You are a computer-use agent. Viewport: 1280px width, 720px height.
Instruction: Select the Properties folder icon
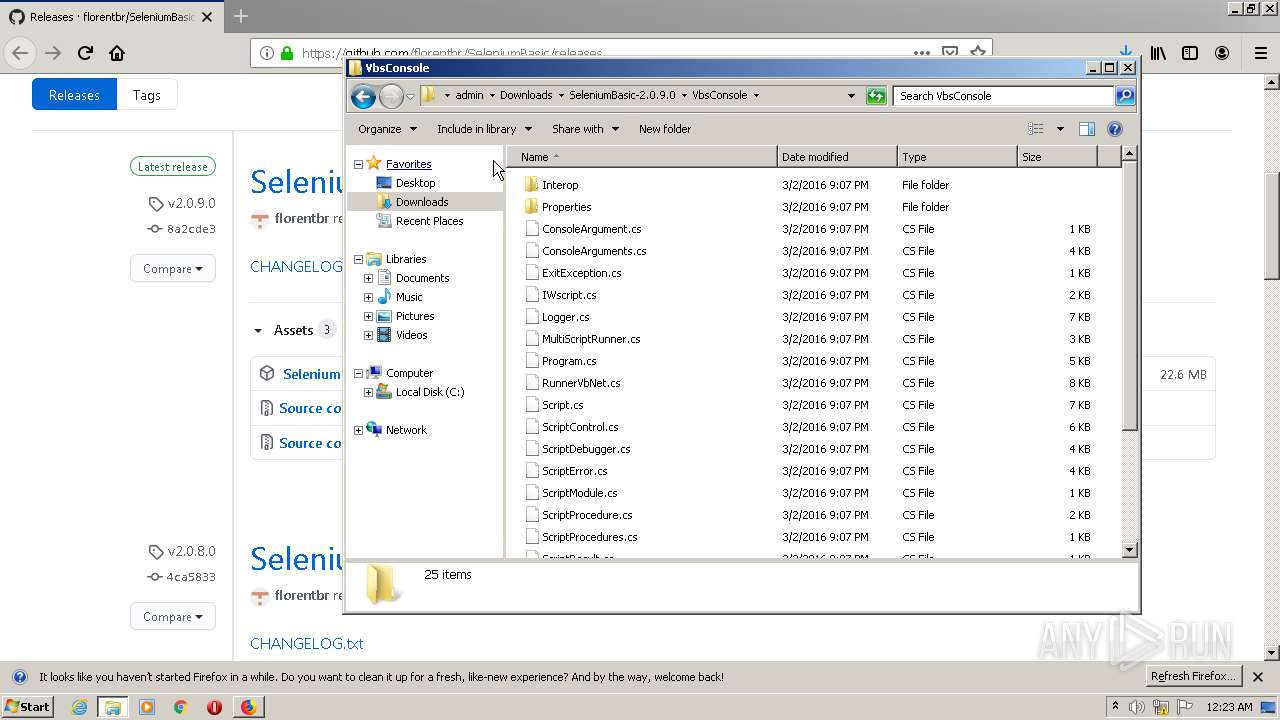531,207
